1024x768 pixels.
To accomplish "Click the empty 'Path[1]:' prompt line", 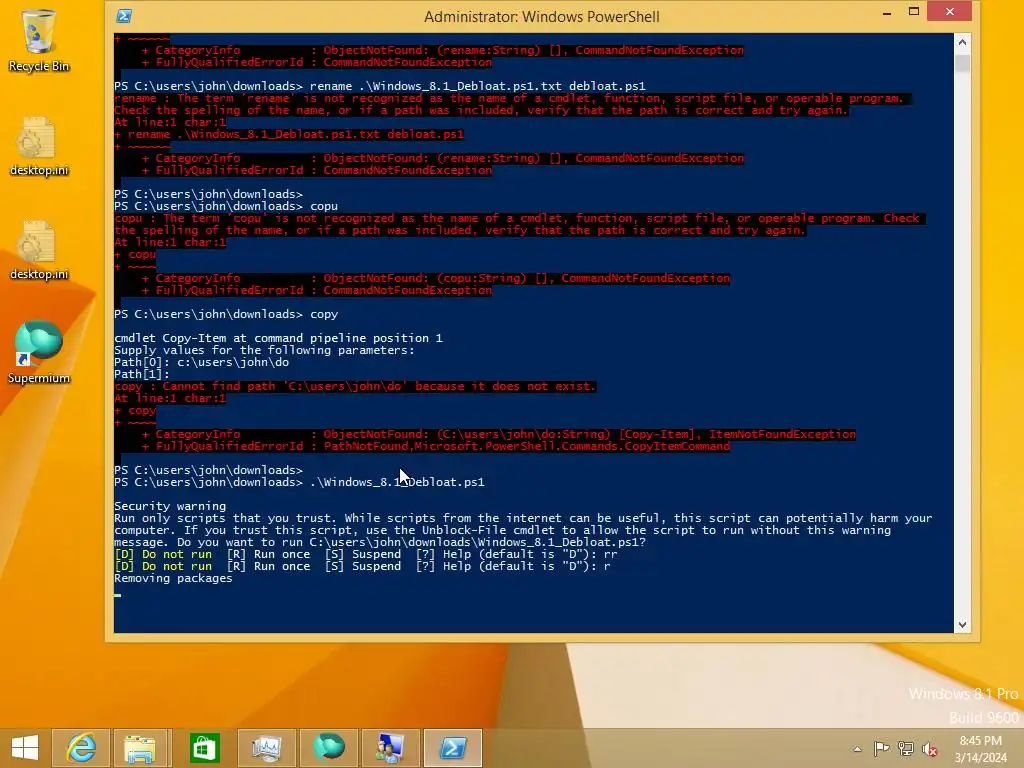I will (x=142, y=374).
